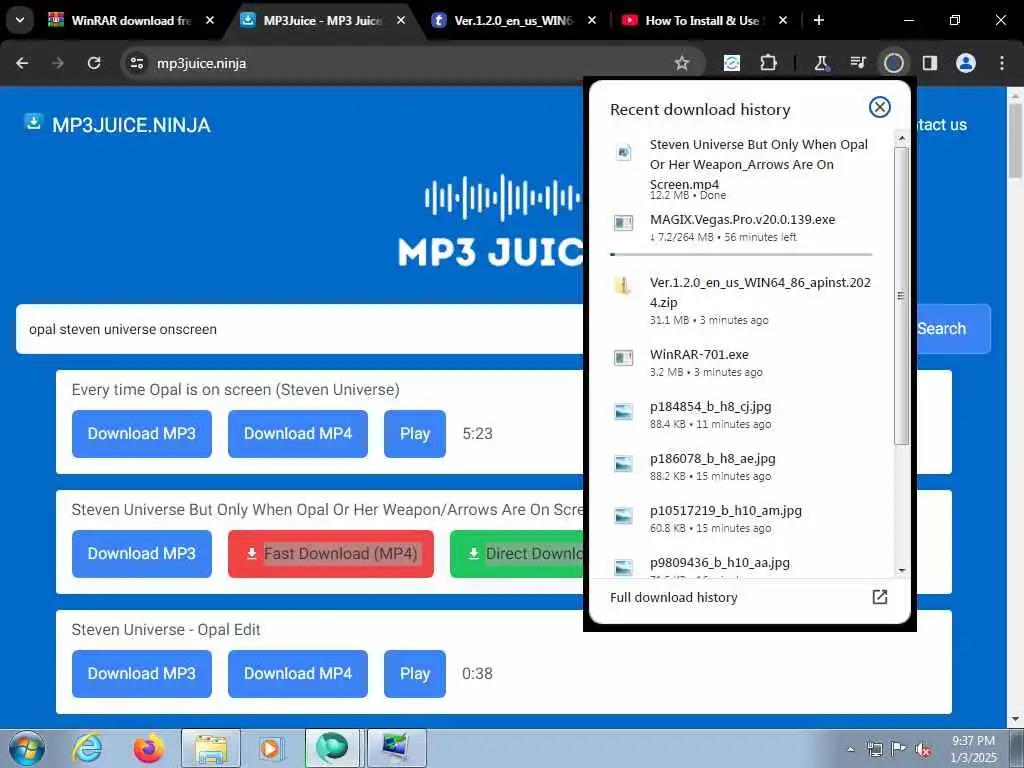Download MP3 for Steven Universe - Opal Edit
Viewport: 1024px width, 768px height.
(142, 673)
